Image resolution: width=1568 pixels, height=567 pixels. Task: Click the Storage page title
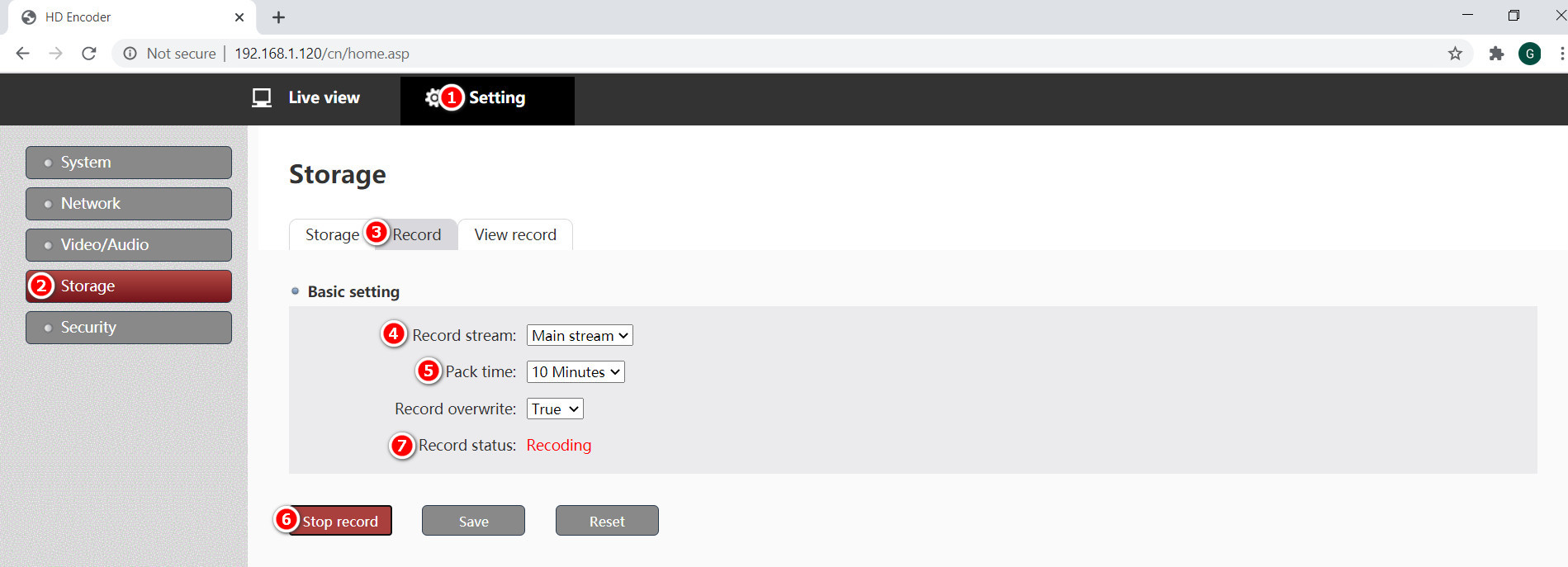click(338, 175)
